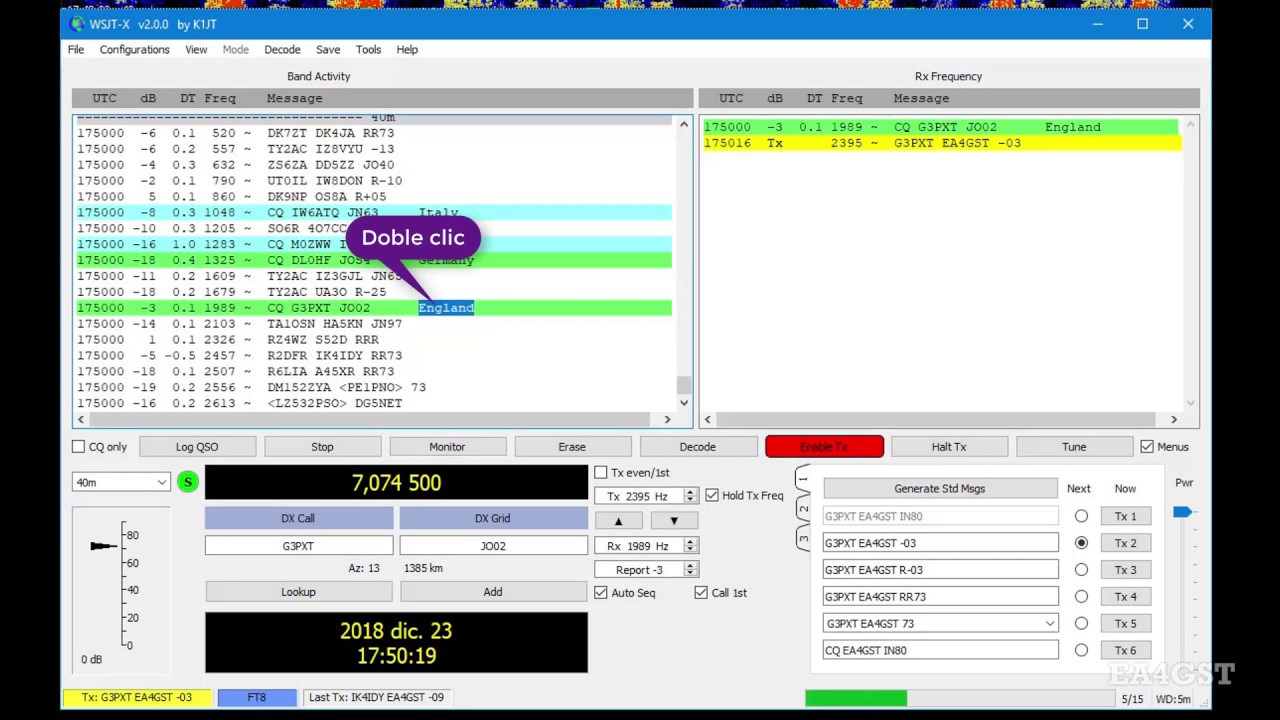Select the R6LIA A45XR RR73 decode row
The width and height of the screenshot is (1280, 720).
(x=374, y=371)
